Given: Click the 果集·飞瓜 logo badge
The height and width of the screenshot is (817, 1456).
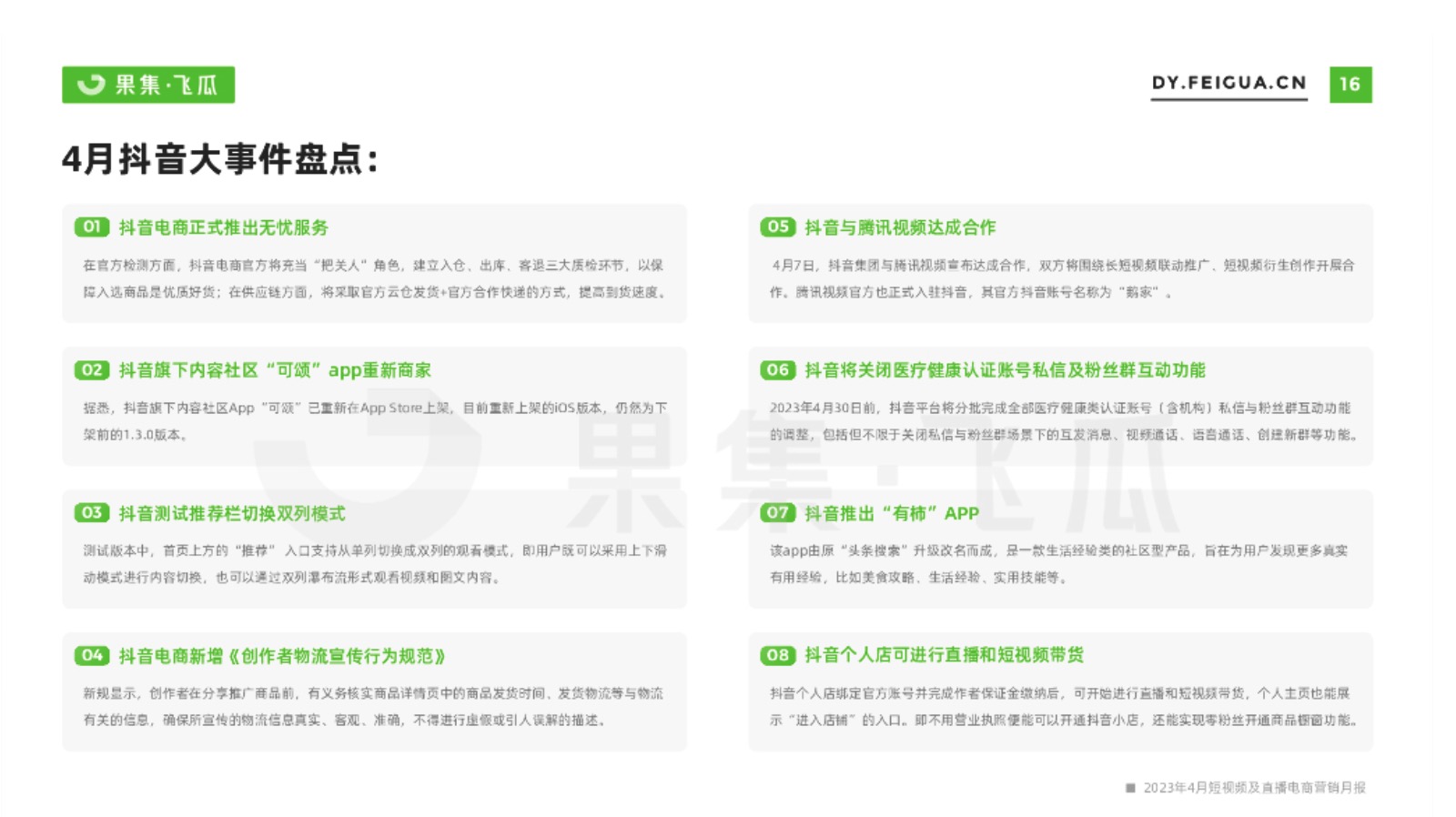Looking at the screenshot, I should (148, 85).
